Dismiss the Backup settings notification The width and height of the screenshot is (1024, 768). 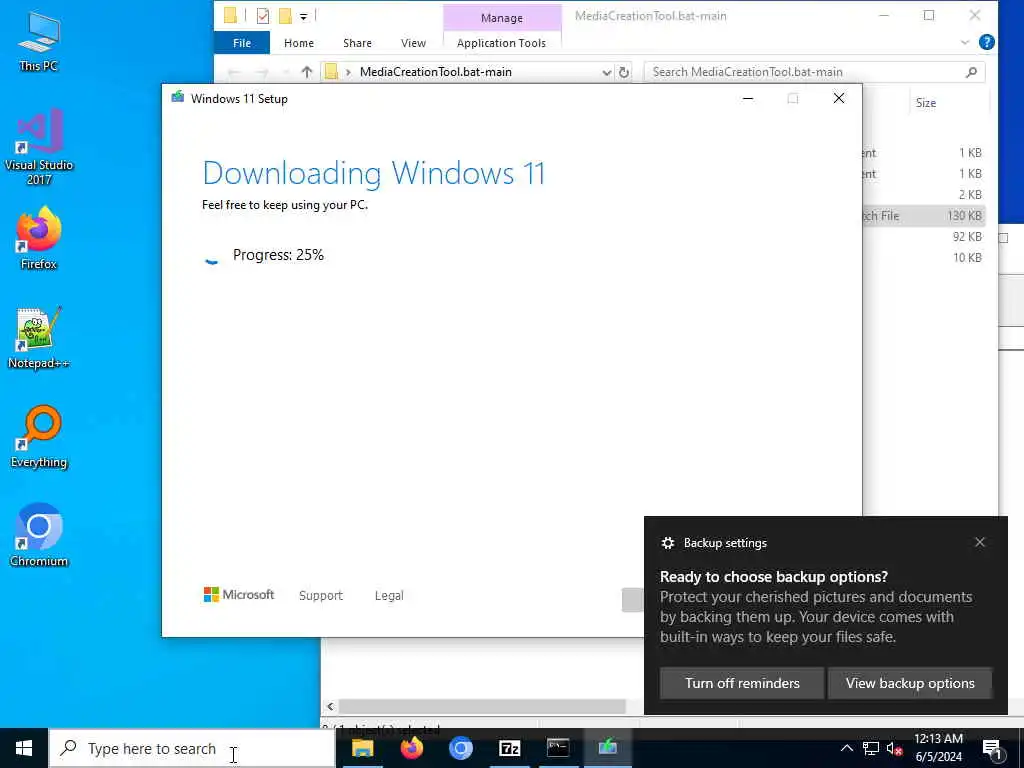point(980,542)
